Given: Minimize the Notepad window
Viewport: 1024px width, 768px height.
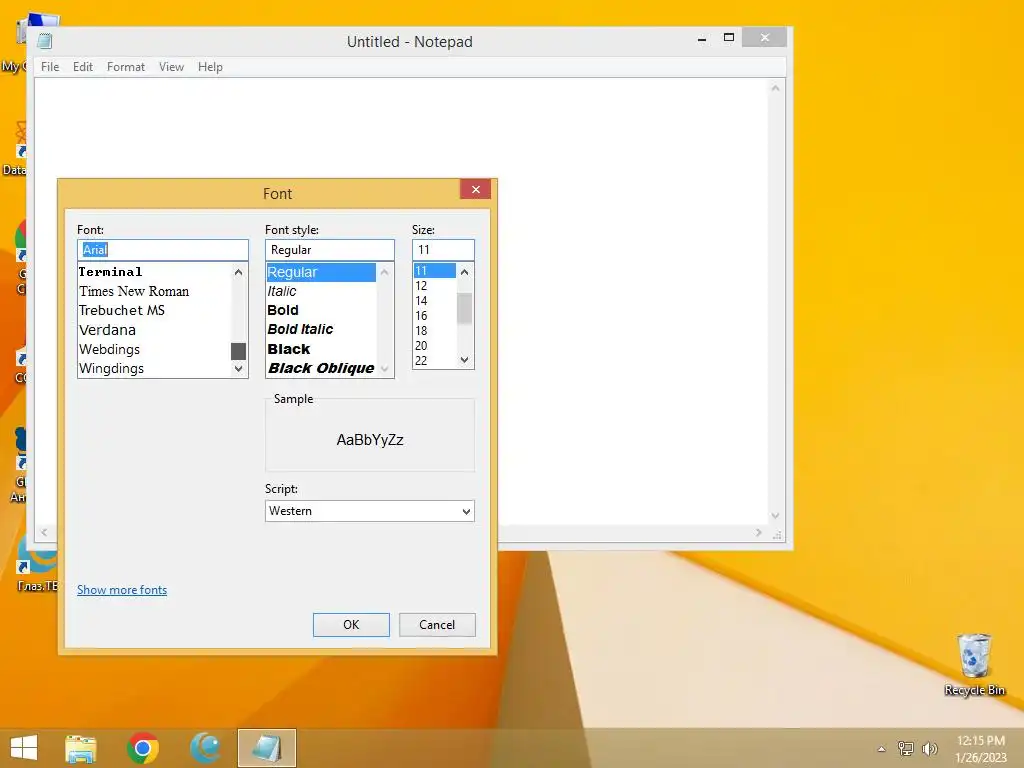Looking at the screenshot, I should (x=702, y=38).
